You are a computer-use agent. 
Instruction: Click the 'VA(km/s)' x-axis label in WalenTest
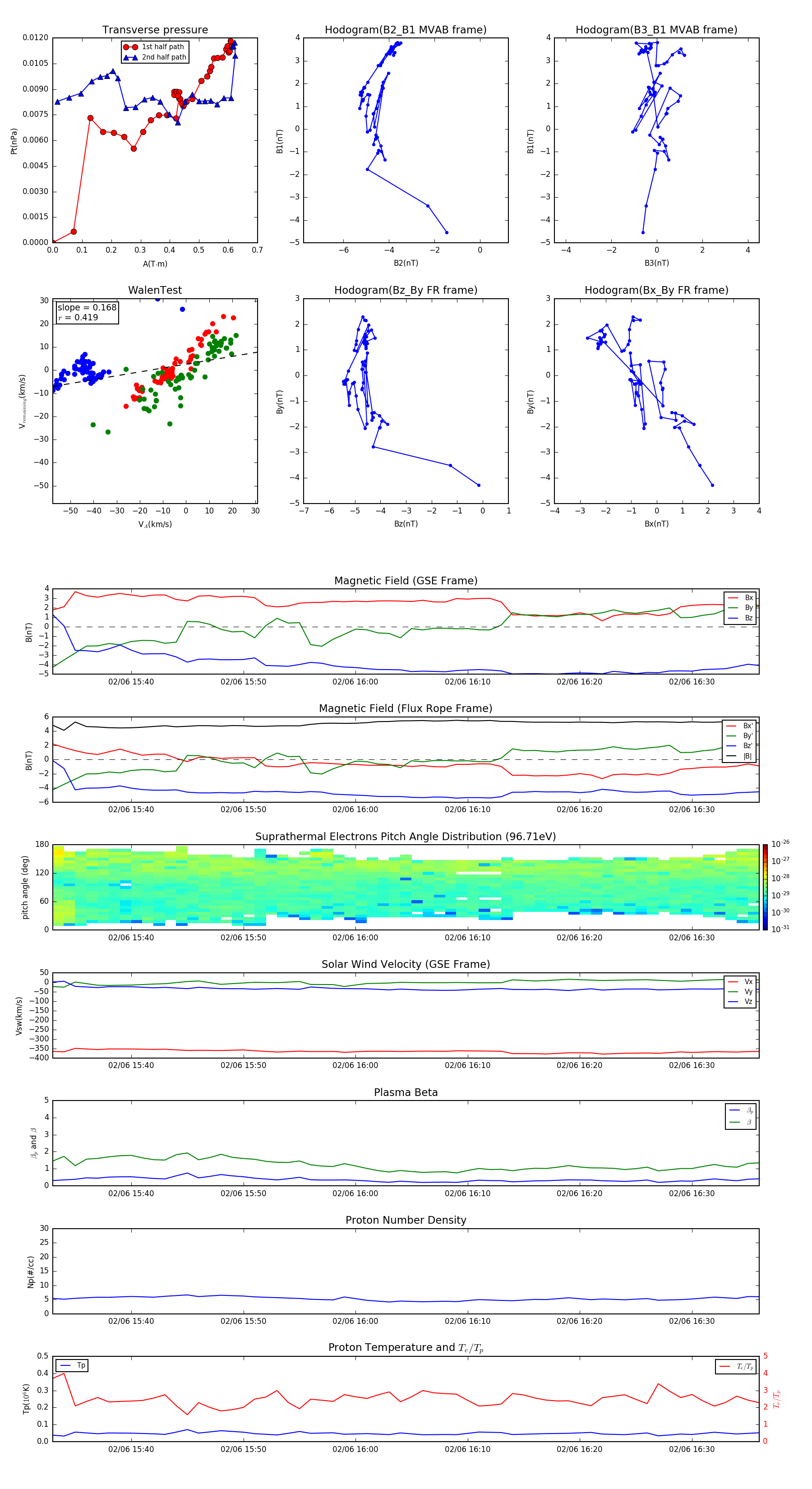pyautogui.click(x=155, y=524)
